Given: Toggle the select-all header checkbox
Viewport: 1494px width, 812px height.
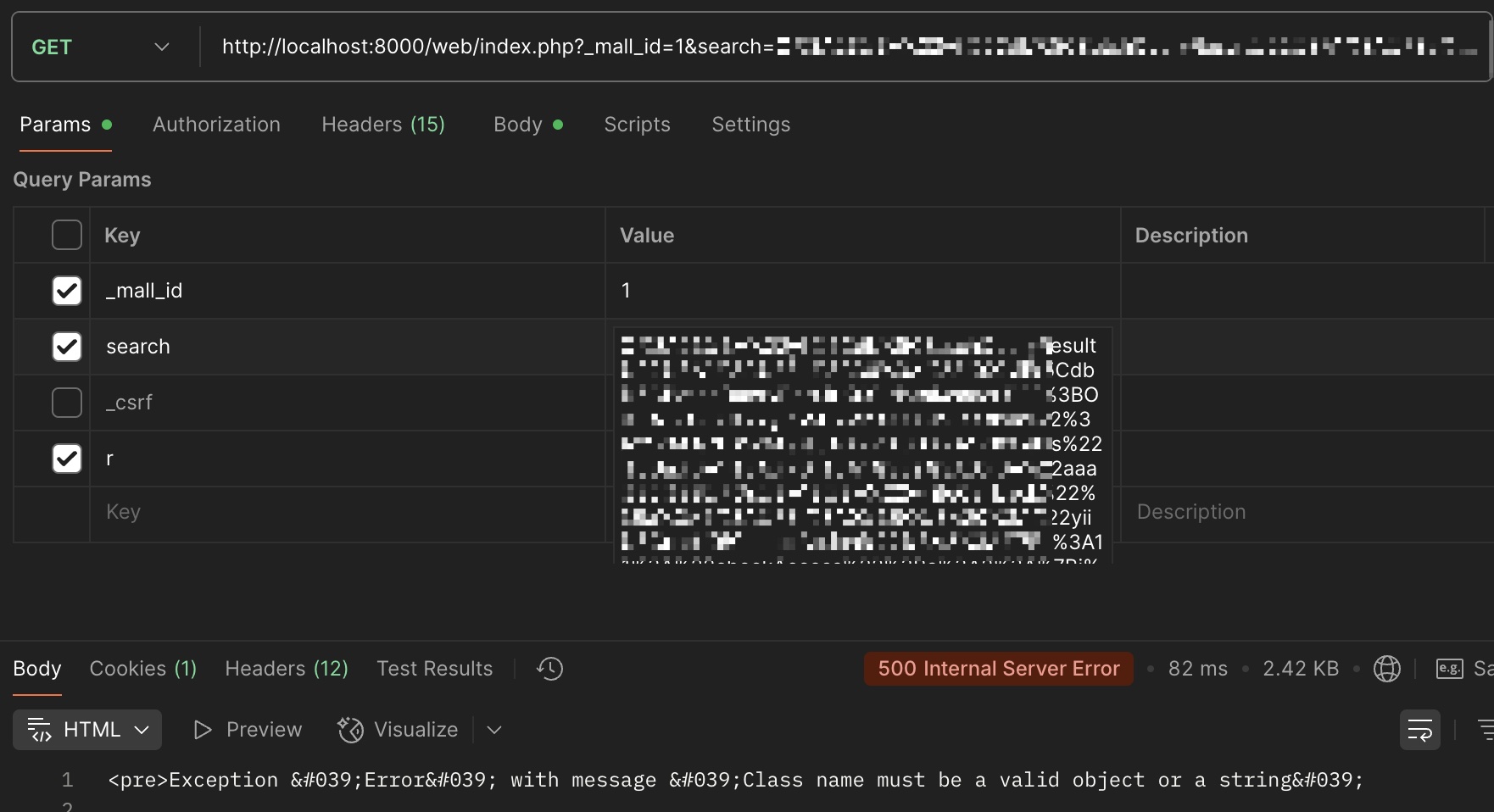Looking at the screenshot, I should click(67, 235).
